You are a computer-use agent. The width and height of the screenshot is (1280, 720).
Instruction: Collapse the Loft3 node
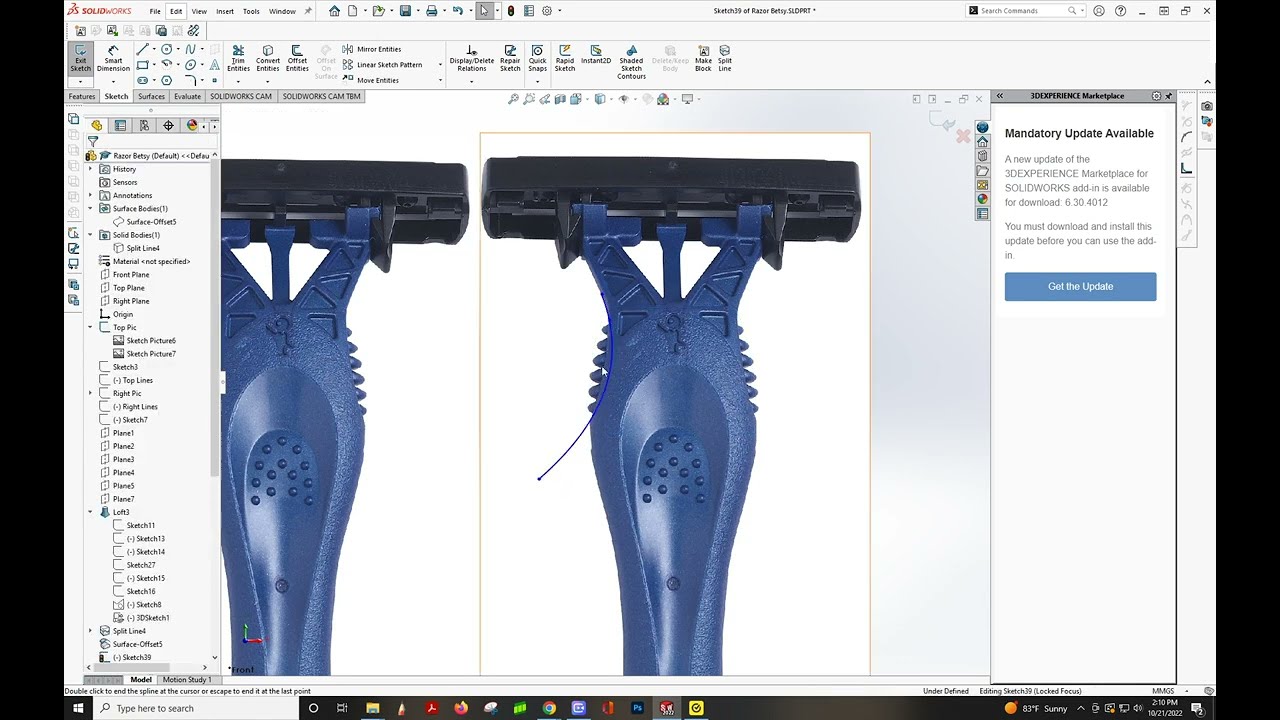tap(91, 512)
